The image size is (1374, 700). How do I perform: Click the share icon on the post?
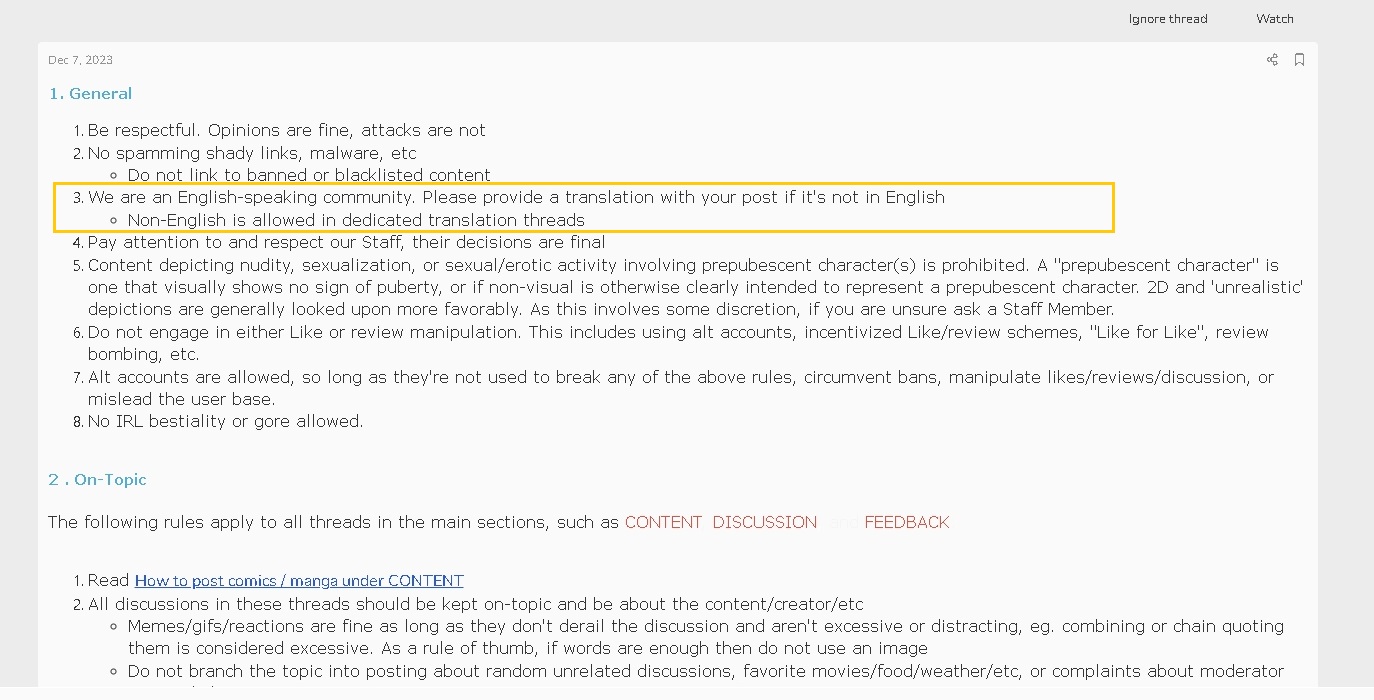pos(1272,60)
